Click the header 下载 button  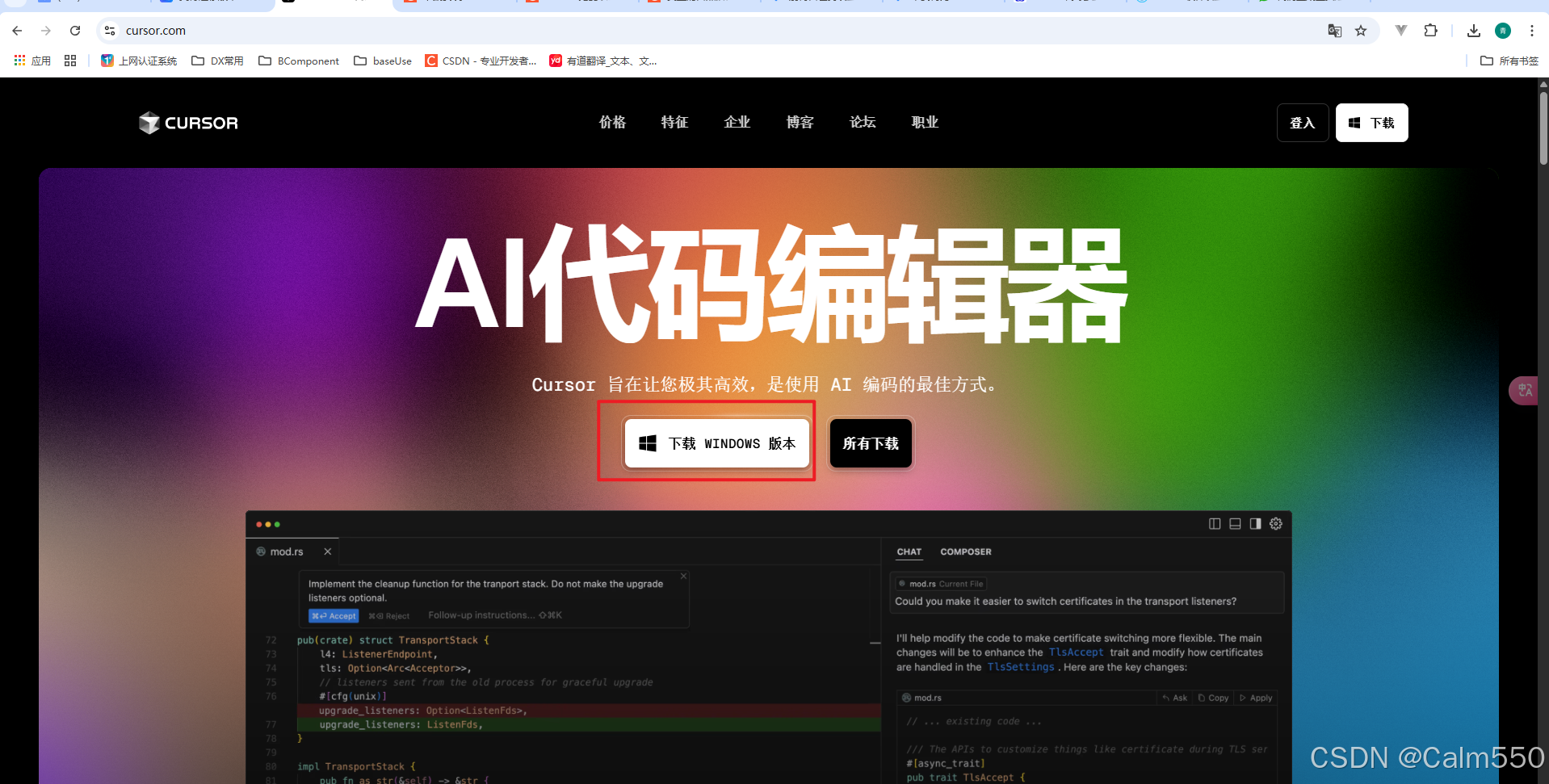[1372, 123]
